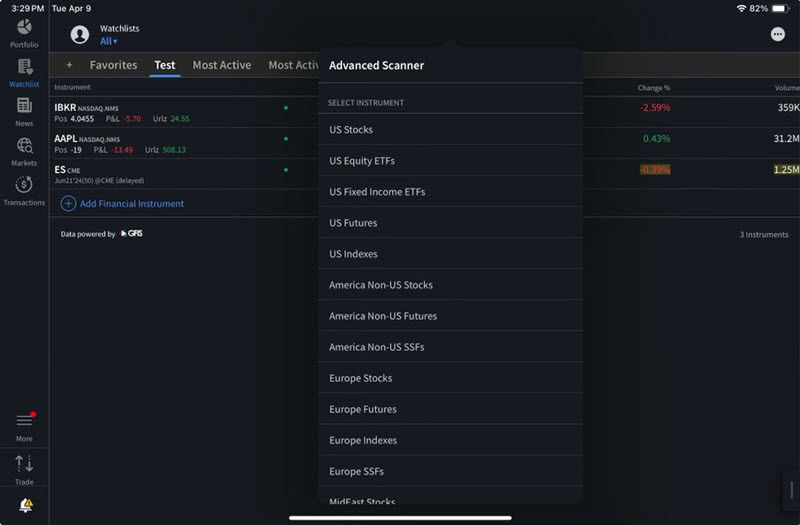Choose Europe Stocks instrument
The image size is (800, 525).
(451, 379)
